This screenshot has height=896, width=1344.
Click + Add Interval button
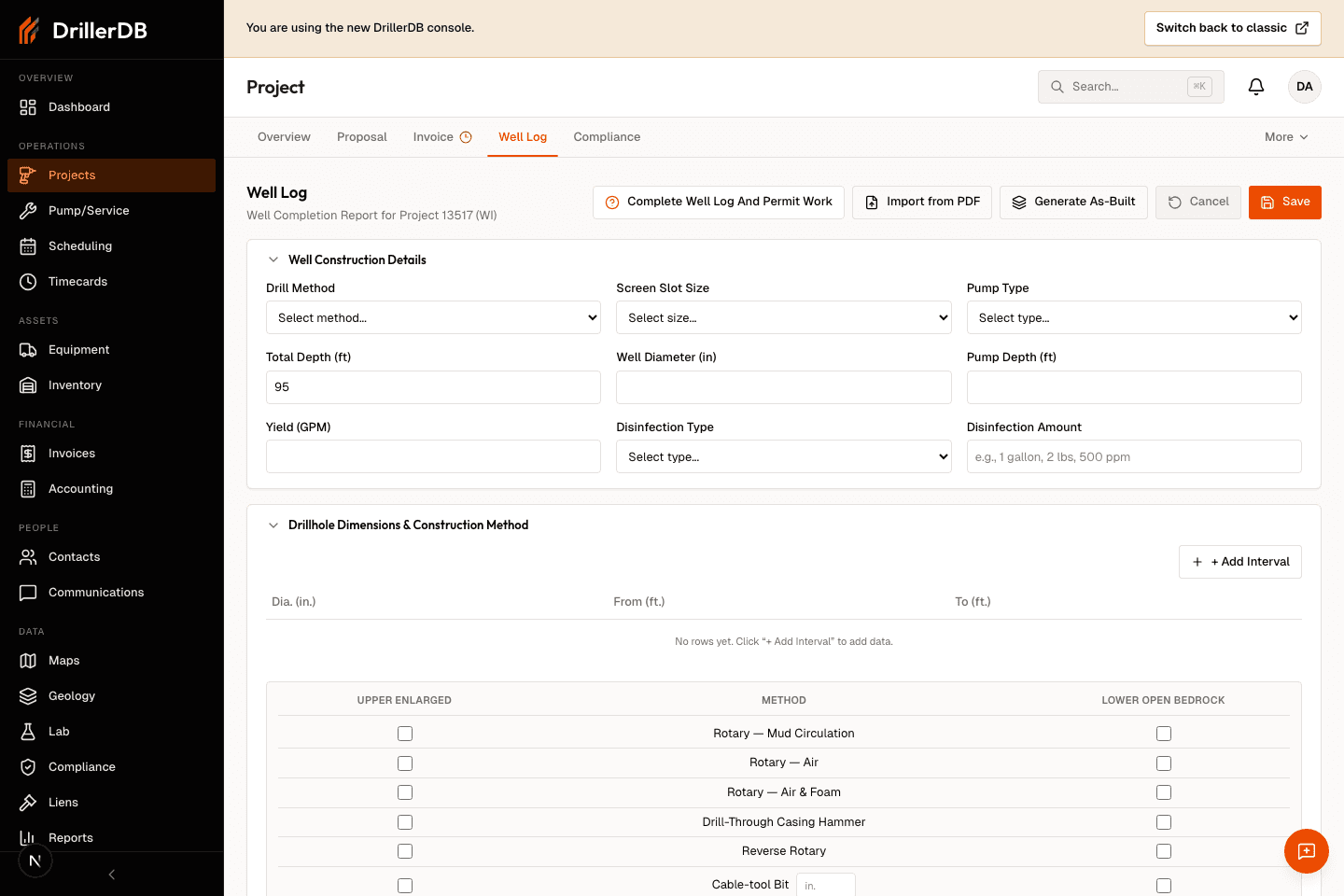coord(1240,562)
